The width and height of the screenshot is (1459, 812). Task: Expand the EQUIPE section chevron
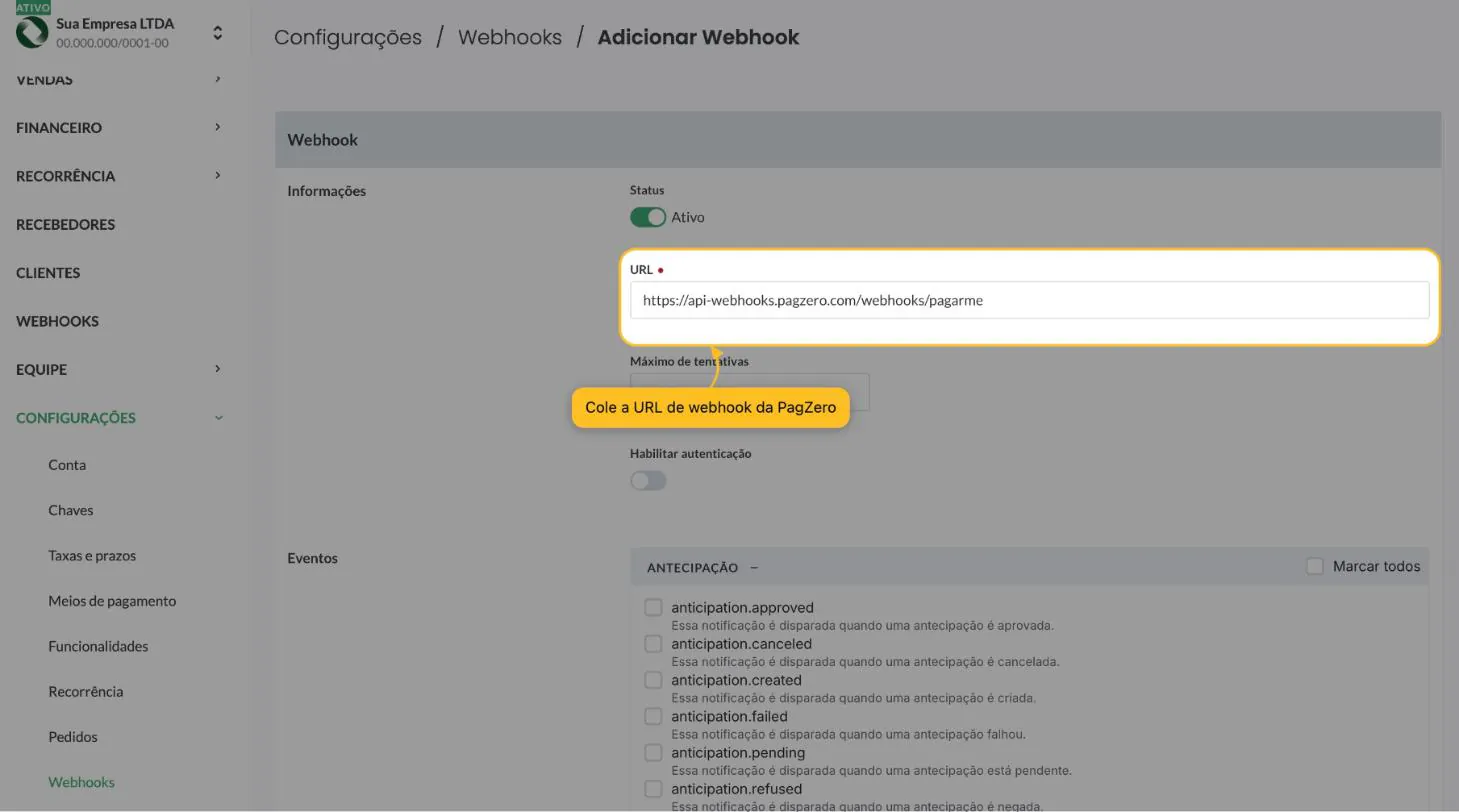(x=217, y=369)
